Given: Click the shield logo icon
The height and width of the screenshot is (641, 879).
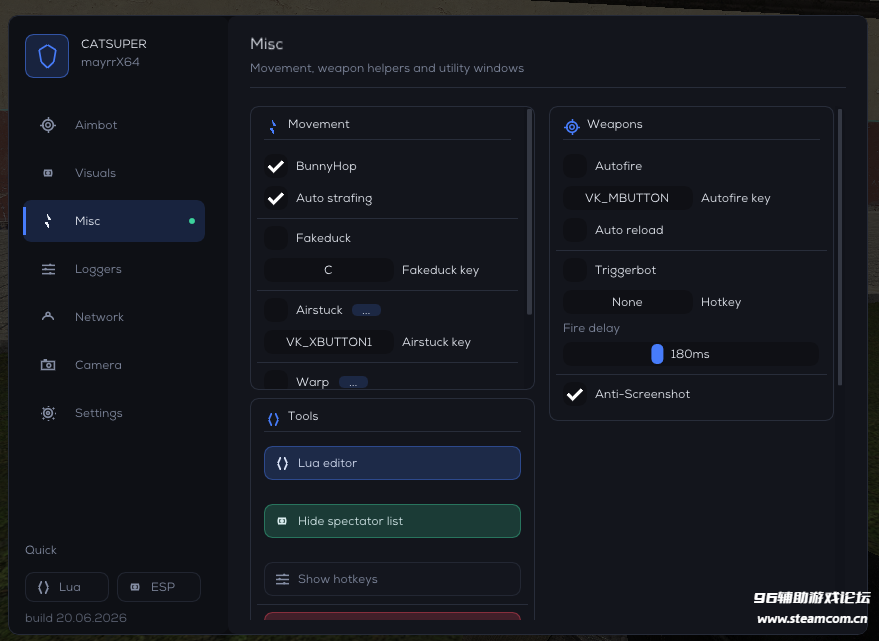Looking at the screenshot, I should [x=47, y=56].
